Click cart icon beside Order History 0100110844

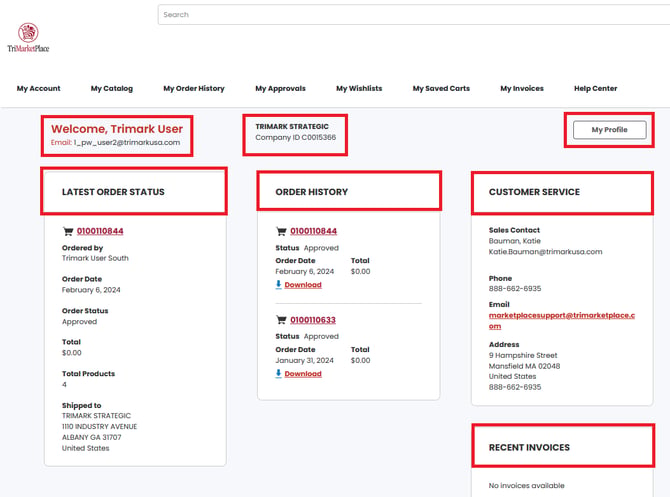281,231
